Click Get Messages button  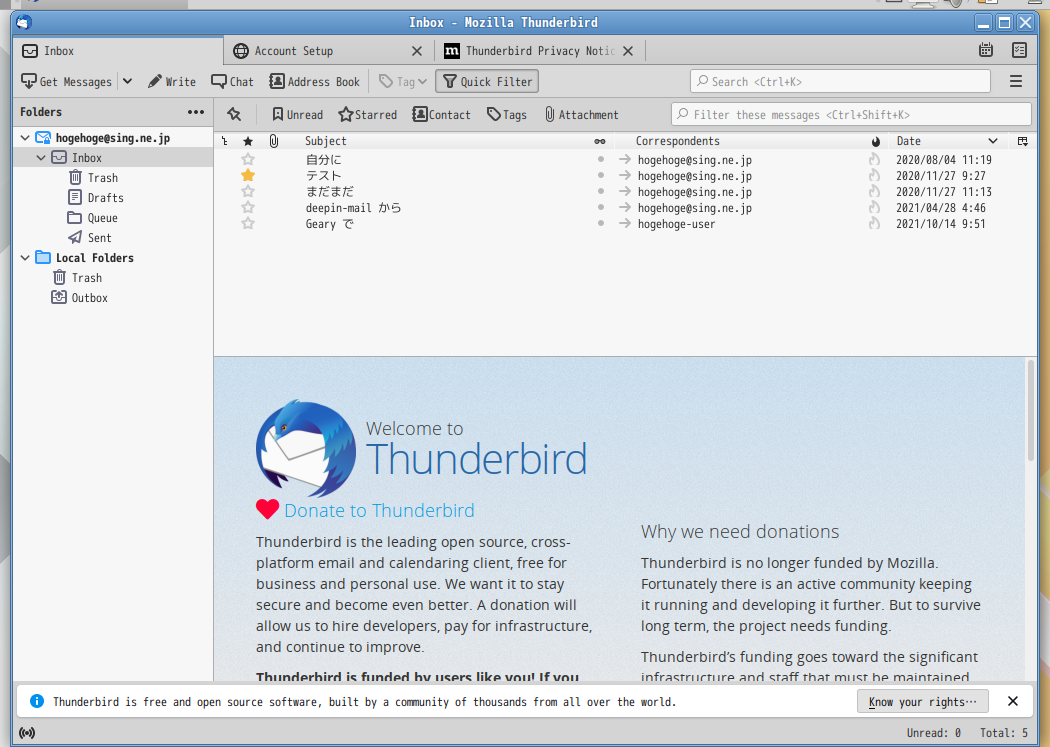click(x=66, y=82)
